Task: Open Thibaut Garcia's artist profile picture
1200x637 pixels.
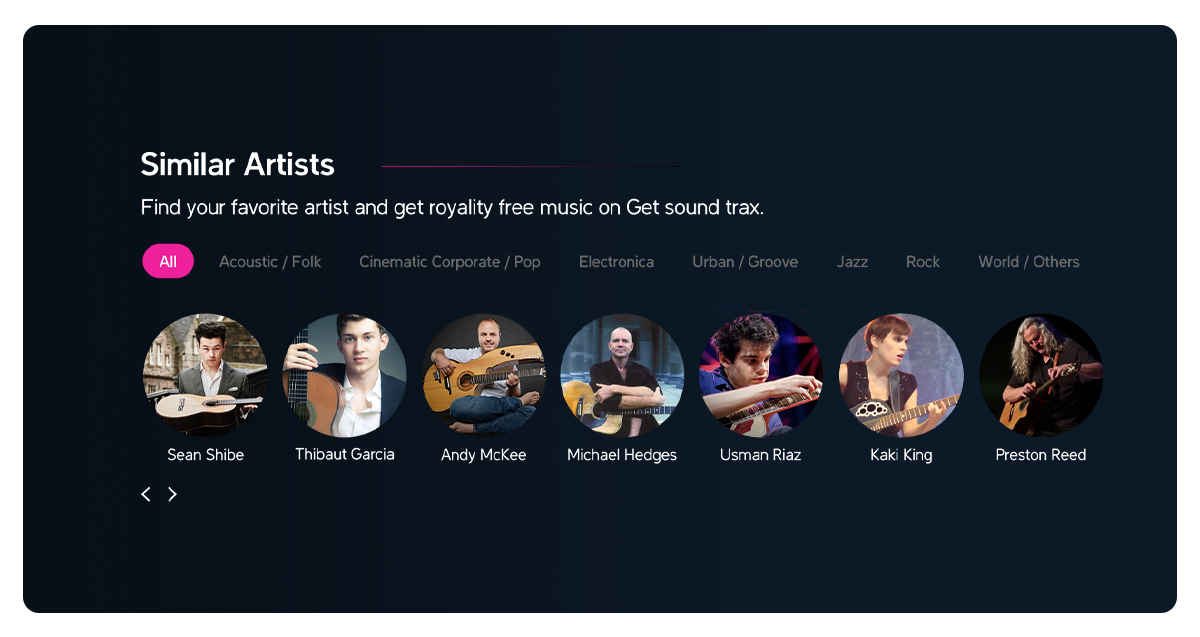Action: pos(344,375)
